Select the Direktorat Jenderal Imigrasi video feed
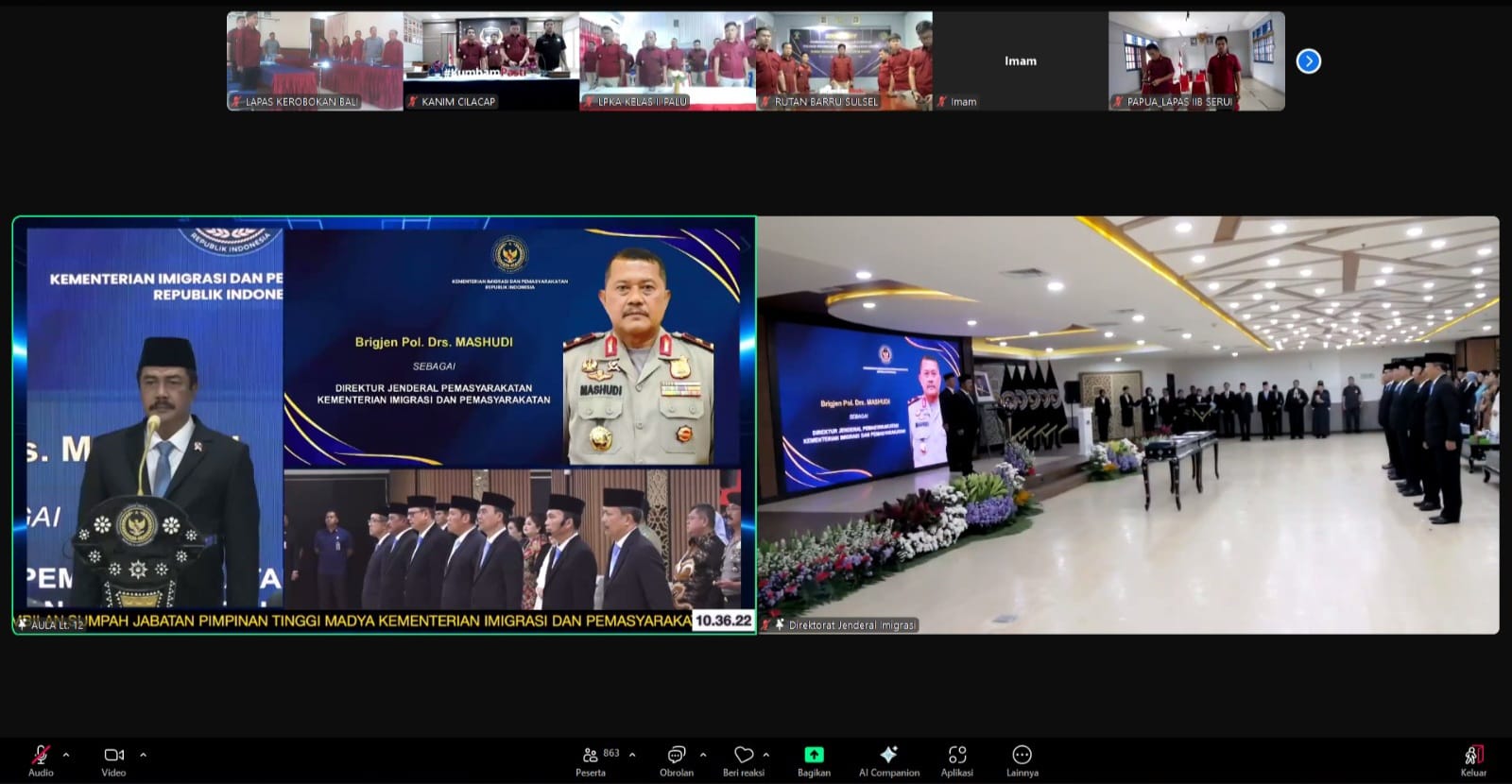 coord(1127,425)
